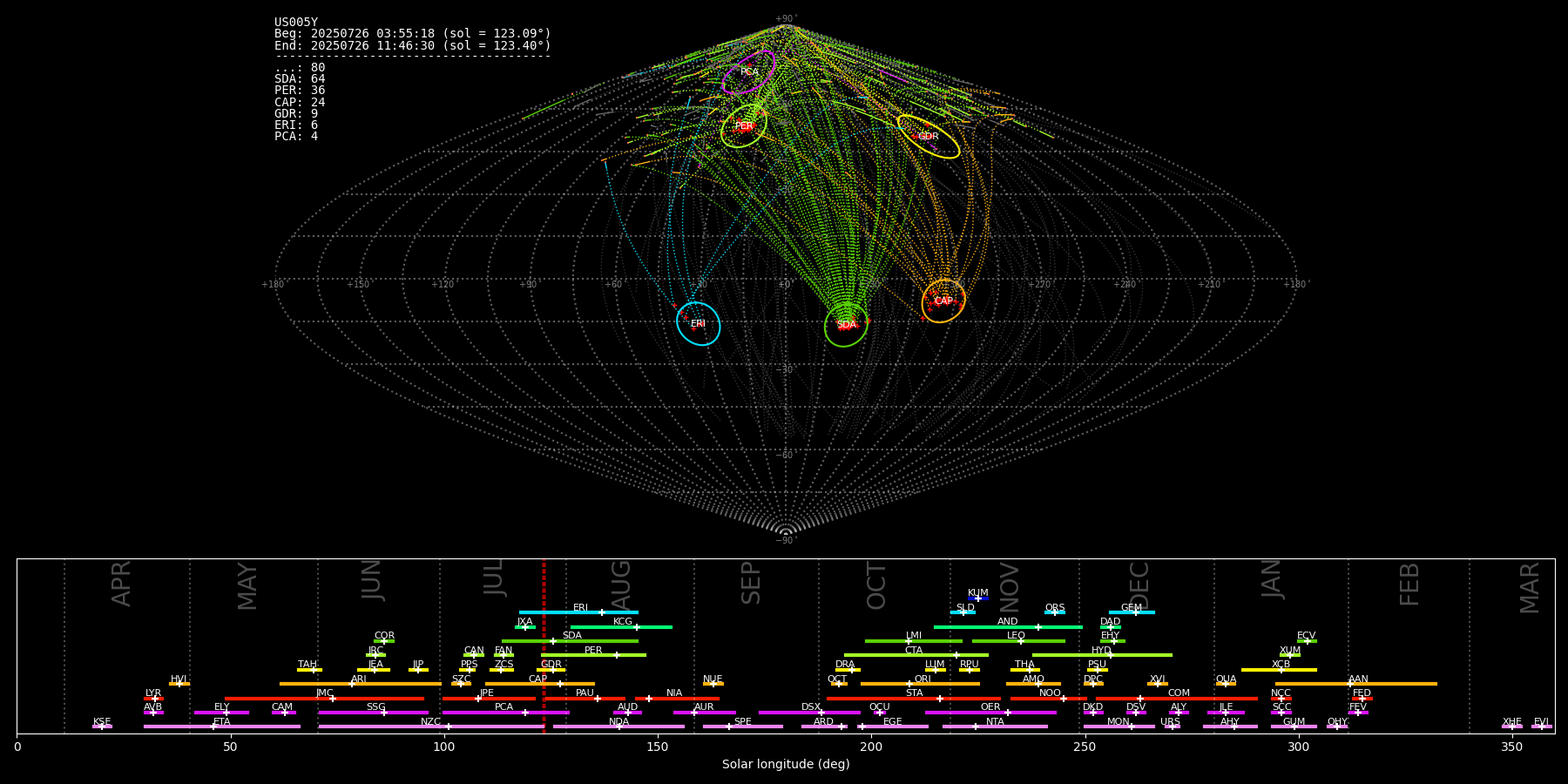Click the LYR shower bar in timeline
The height and width of the screenshot is (784, 1568).
point(153,699)
